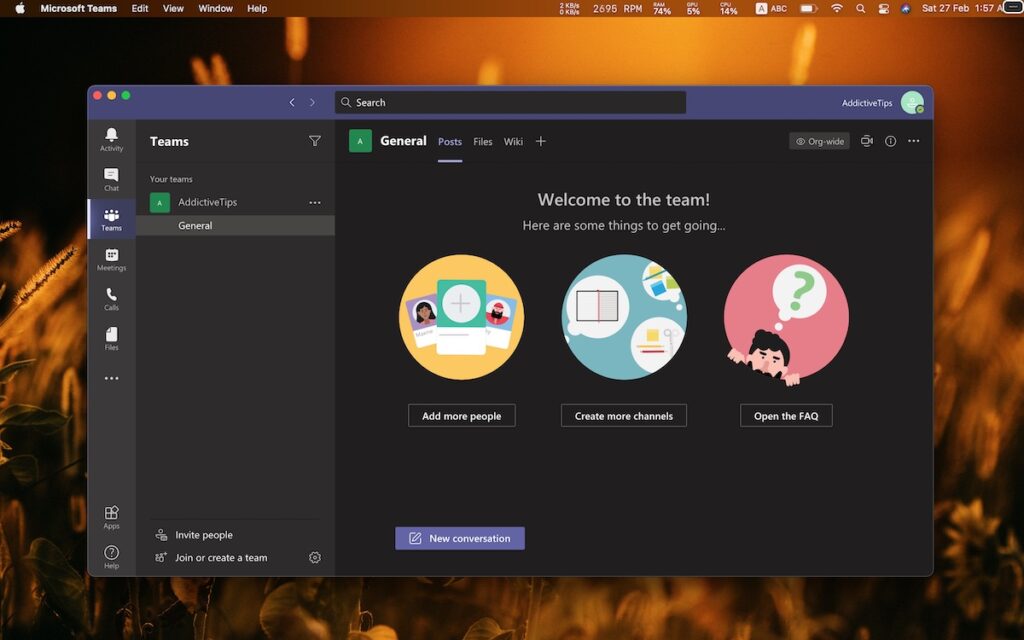The width and height of the screenshot is (1024, 640).
Task: Expand more apps via sidebar ellipsis
Action: (x=111, y=378)
